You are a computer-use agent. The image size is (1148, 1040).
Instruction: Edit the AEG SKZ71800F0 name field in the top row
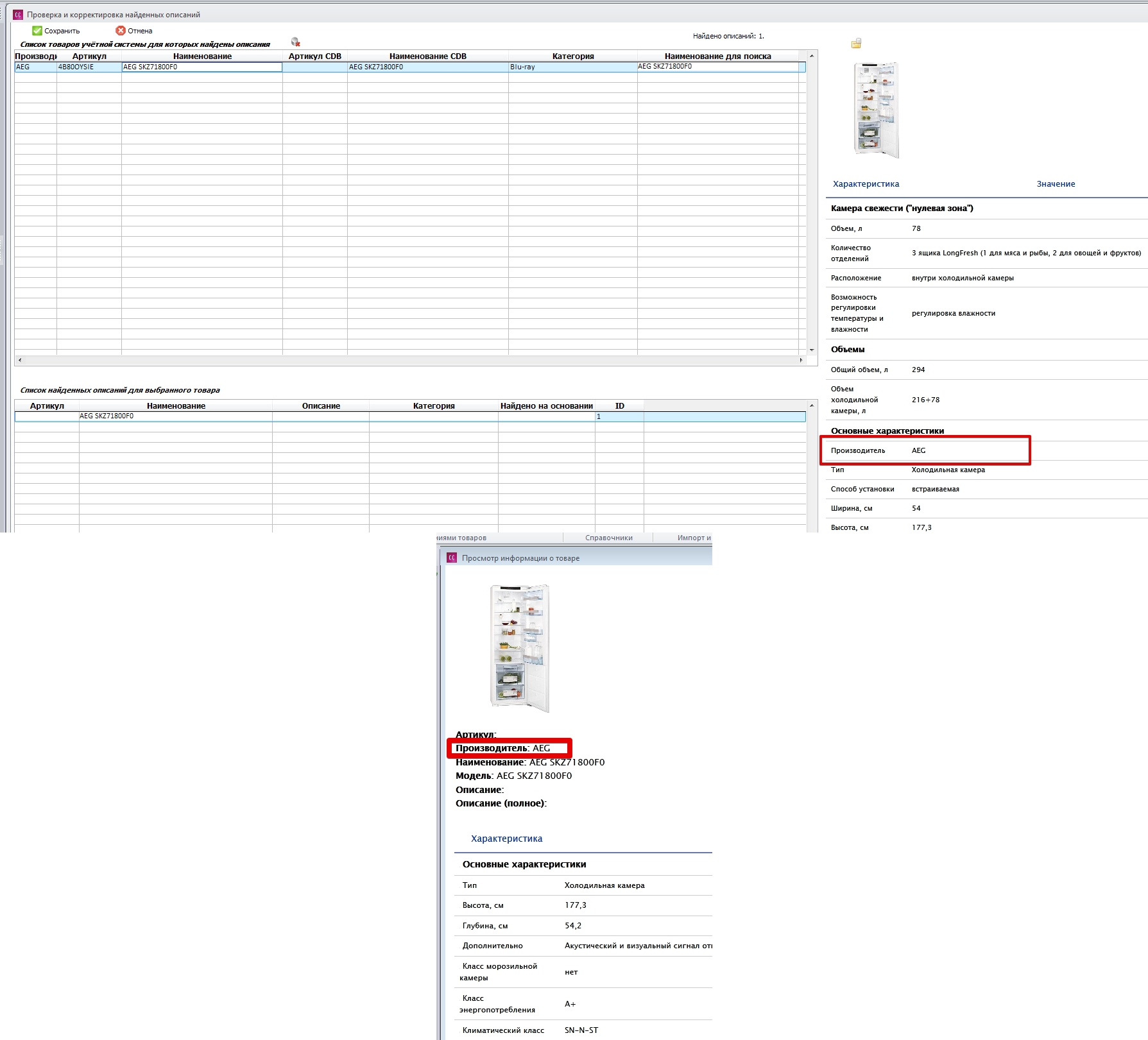pyautogui.click(x=202, y=67)
